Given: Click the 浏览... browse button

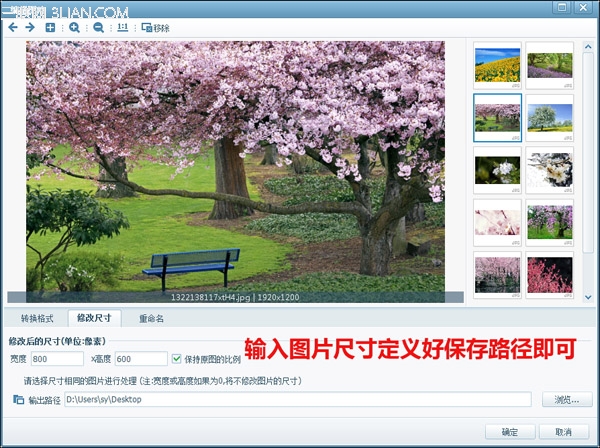Looking at the screenshot, I should [x=567, y=400].
